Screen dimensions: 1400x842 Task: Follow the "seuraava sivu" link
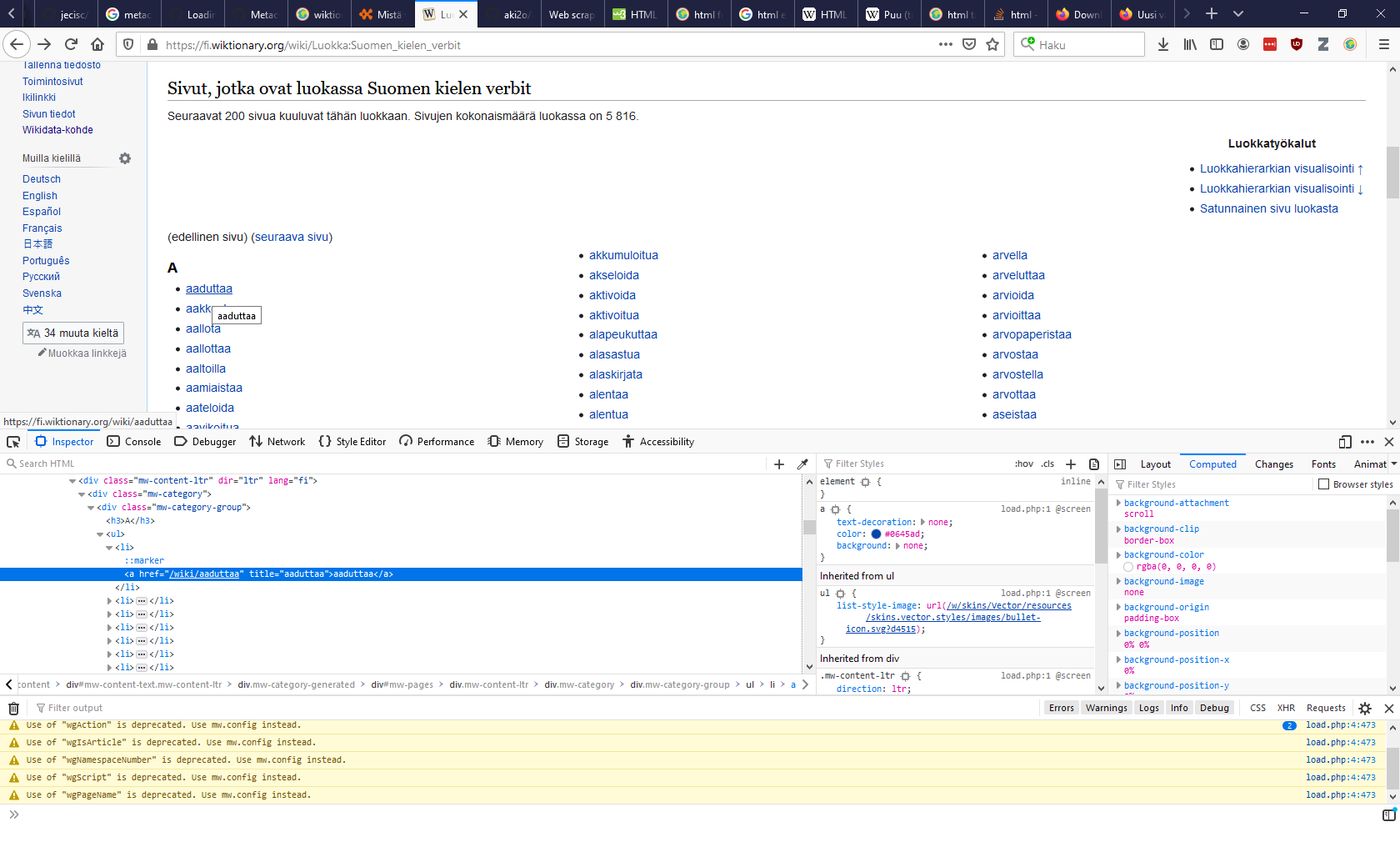[x=292, y=237]
